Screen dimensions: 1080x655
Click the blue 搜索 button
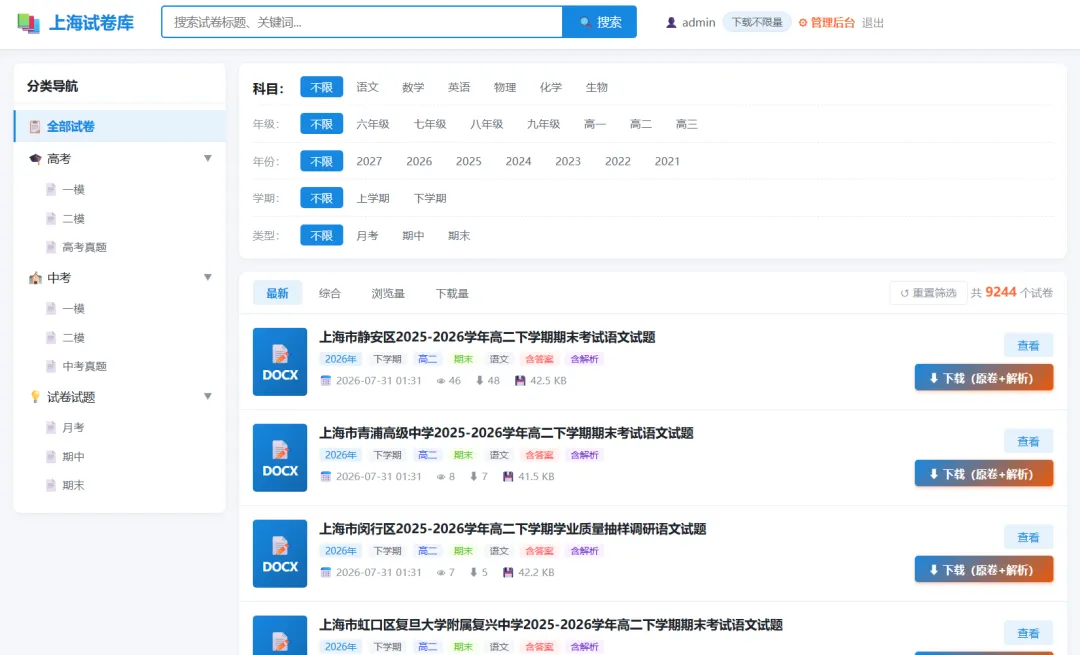pos(600,22)
